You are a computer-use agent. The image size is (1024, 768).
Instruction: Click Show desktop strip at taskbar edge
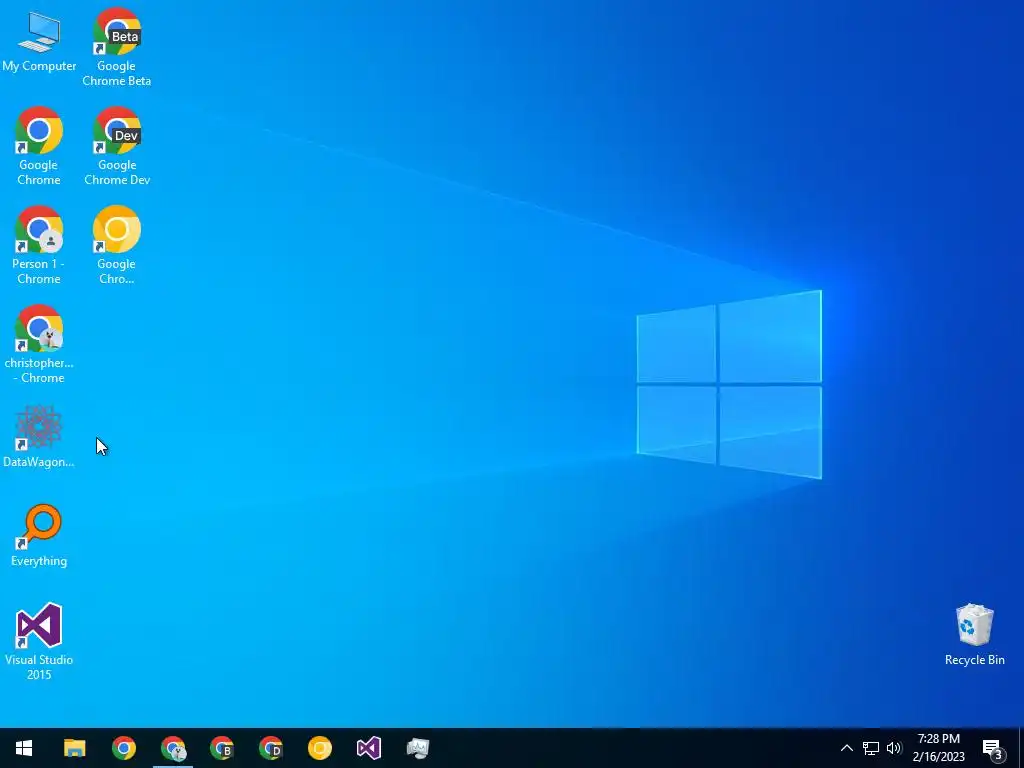(x=1021, y=748)
